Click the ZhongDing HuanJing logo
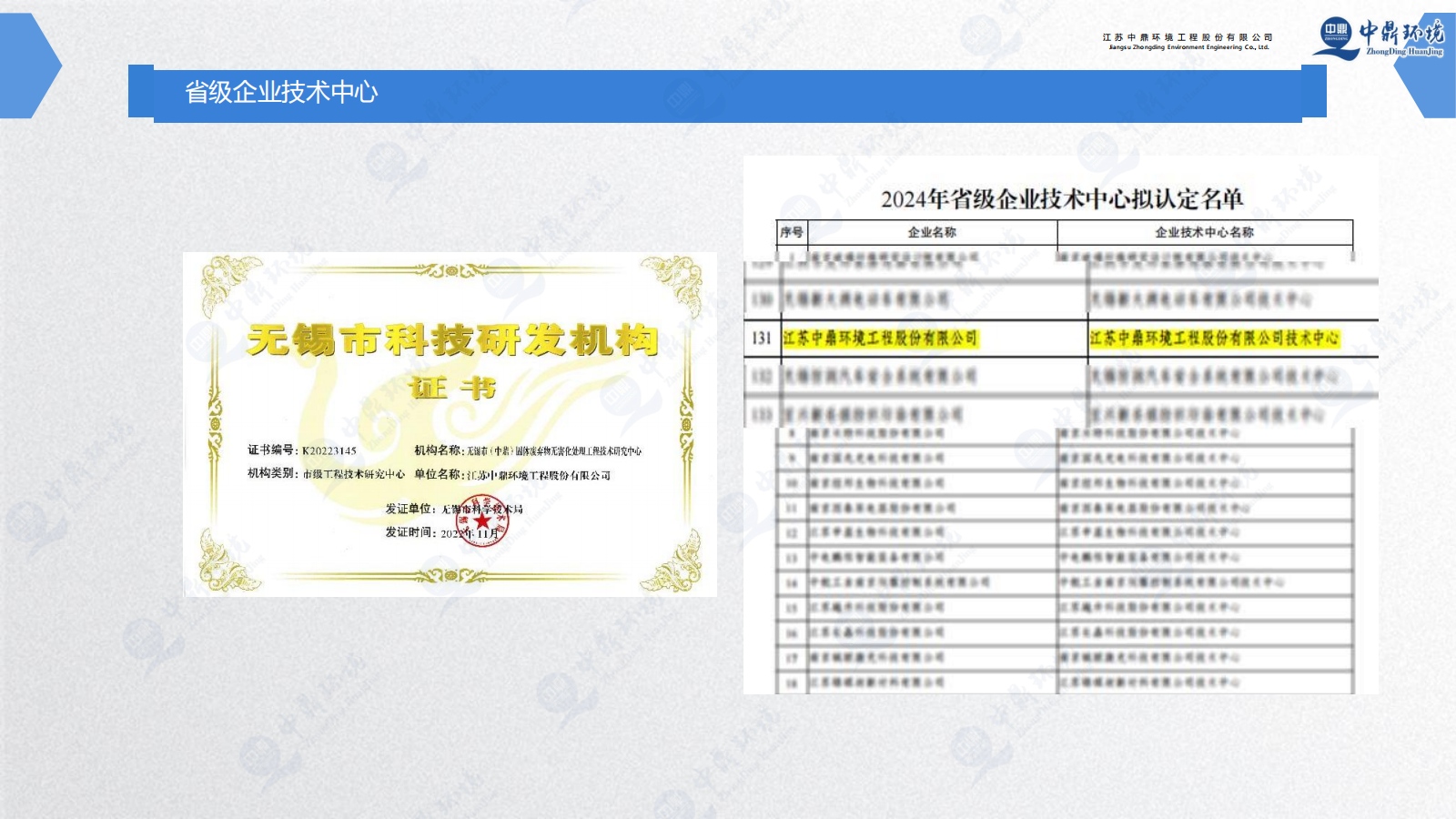The image size is (1456, 819). tap(1378, 38)
